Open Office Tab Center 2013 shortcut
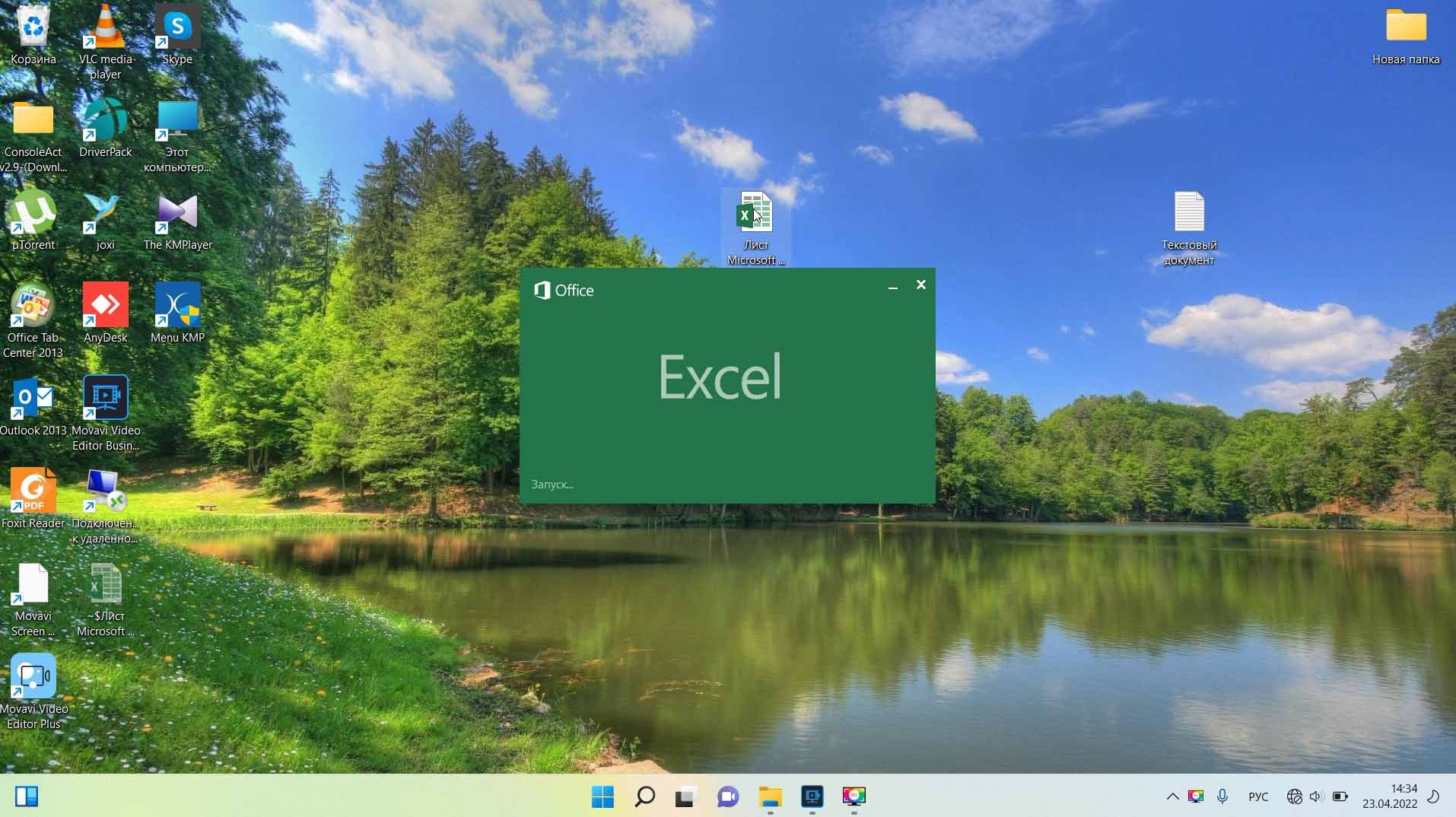The image size is (1456, 817). (x=33, y=321)
